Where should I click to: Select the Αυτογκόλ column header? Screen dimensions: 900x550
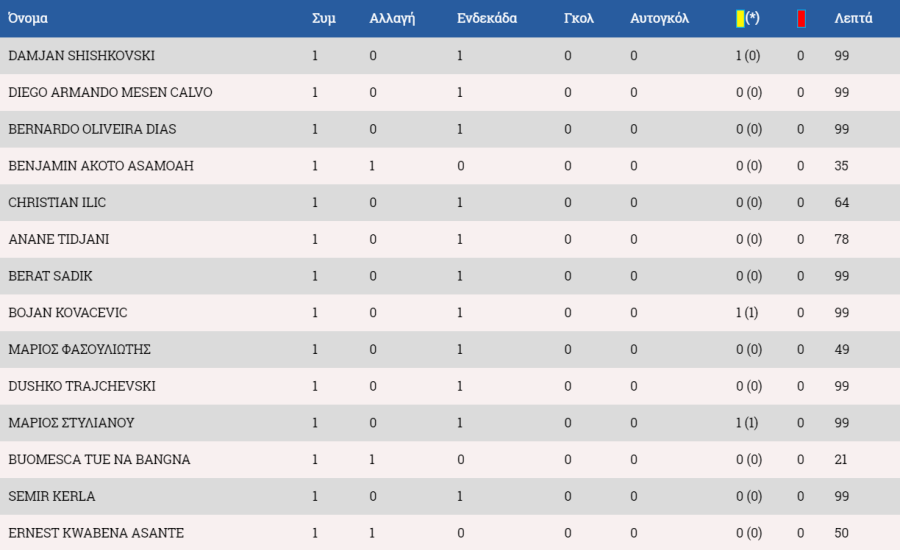(x=660, y=18)
